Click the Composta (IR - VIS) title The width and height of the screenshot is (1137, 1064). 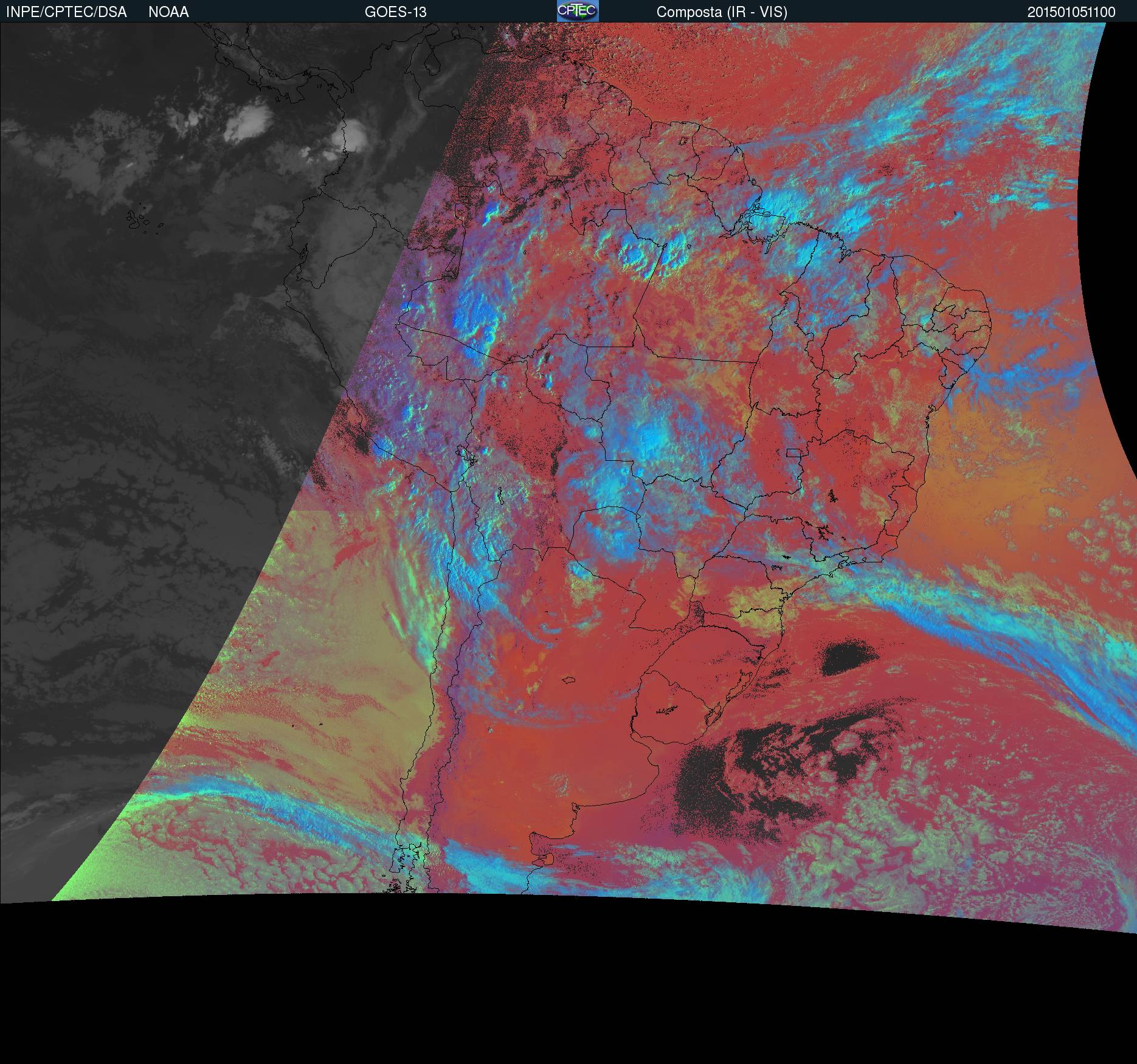tap(722, 12)
